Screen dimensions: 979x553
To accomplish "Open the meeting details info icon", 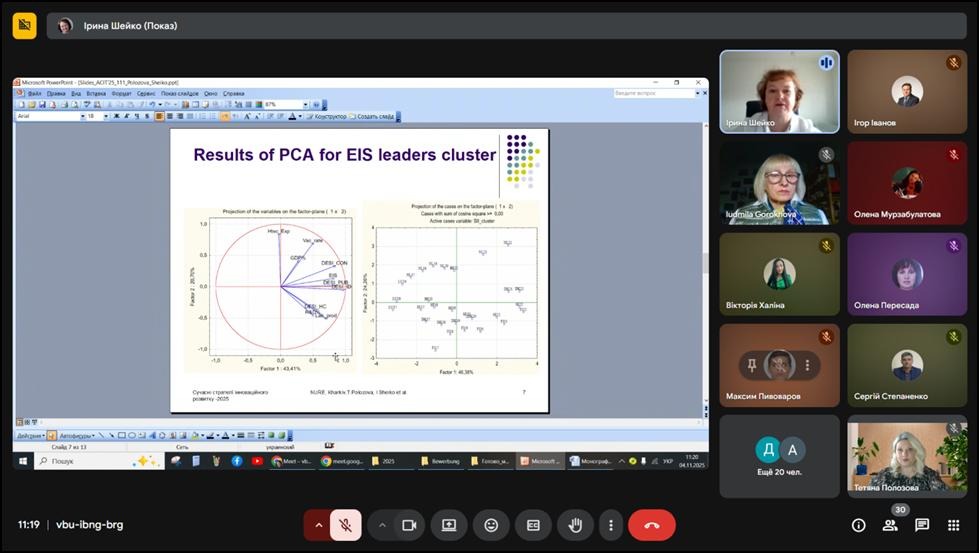I will pos(858,525).
